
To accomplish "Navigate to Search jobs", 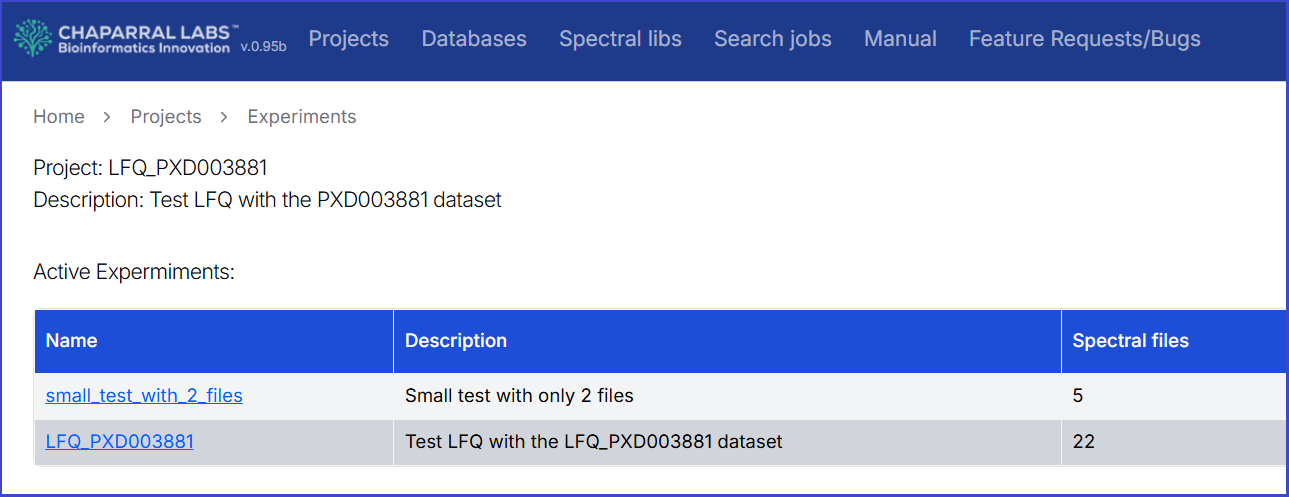I will click(773, 39).
